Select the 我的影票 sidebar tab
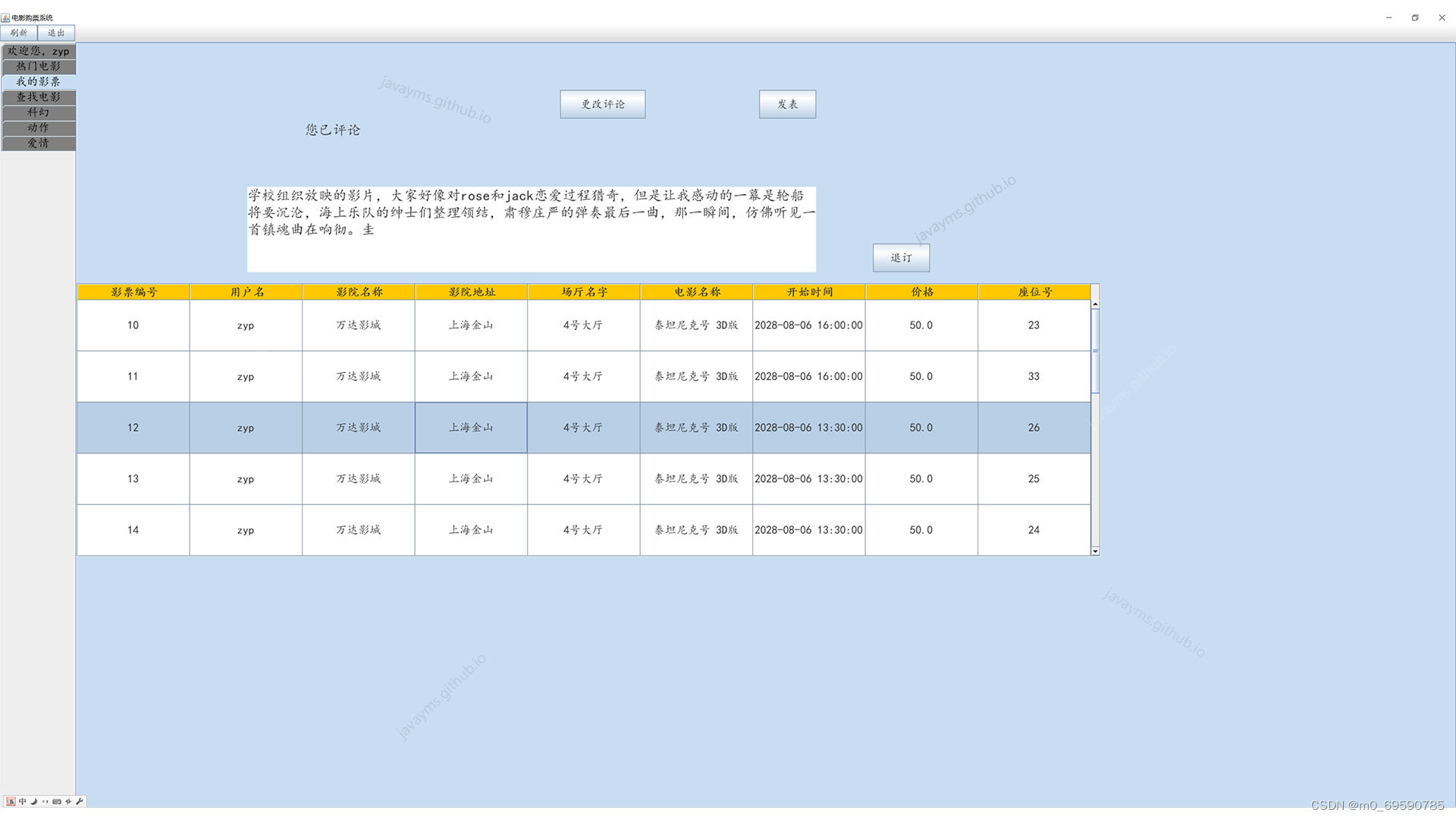 39,81
